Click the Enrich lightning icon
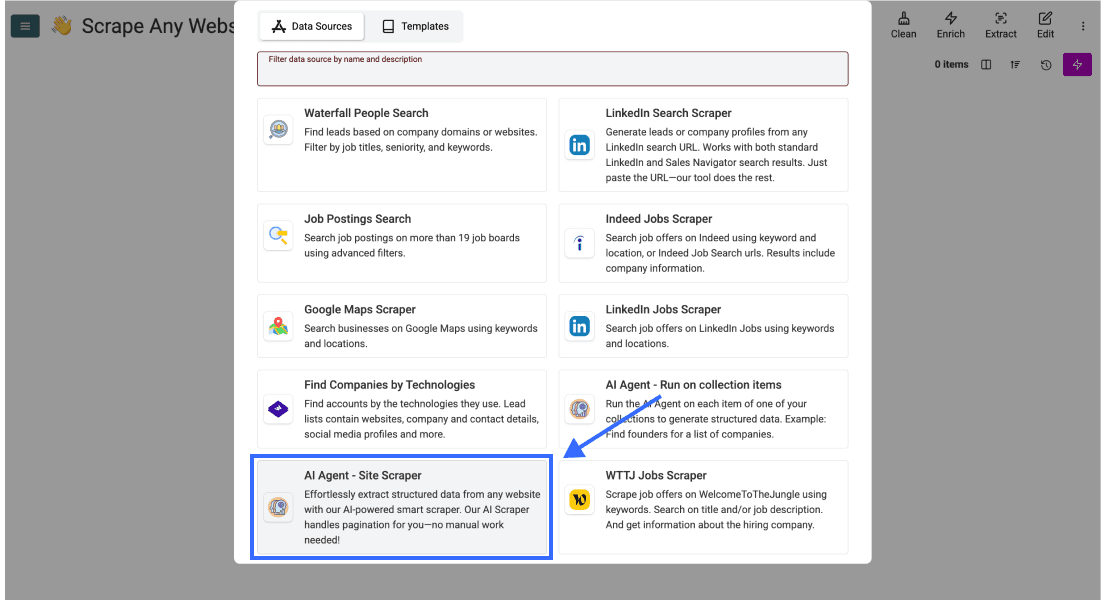The width and height of the screenshot is (1105, 600). pyautogui.click(x=951, y=18)
